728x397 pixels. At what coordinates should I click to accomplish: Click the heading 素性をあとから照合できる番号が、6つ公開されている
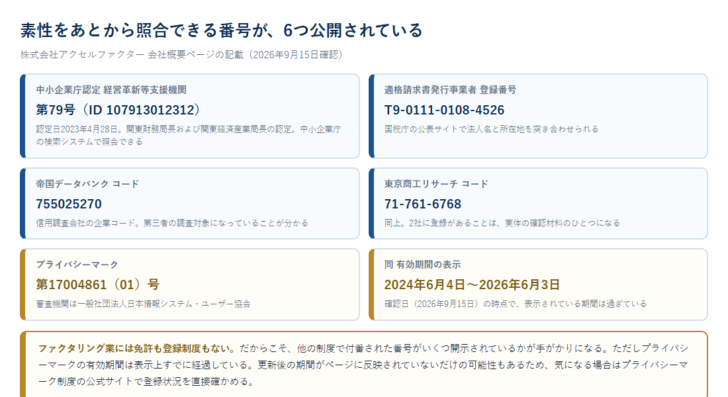click(x=221, y=31)
